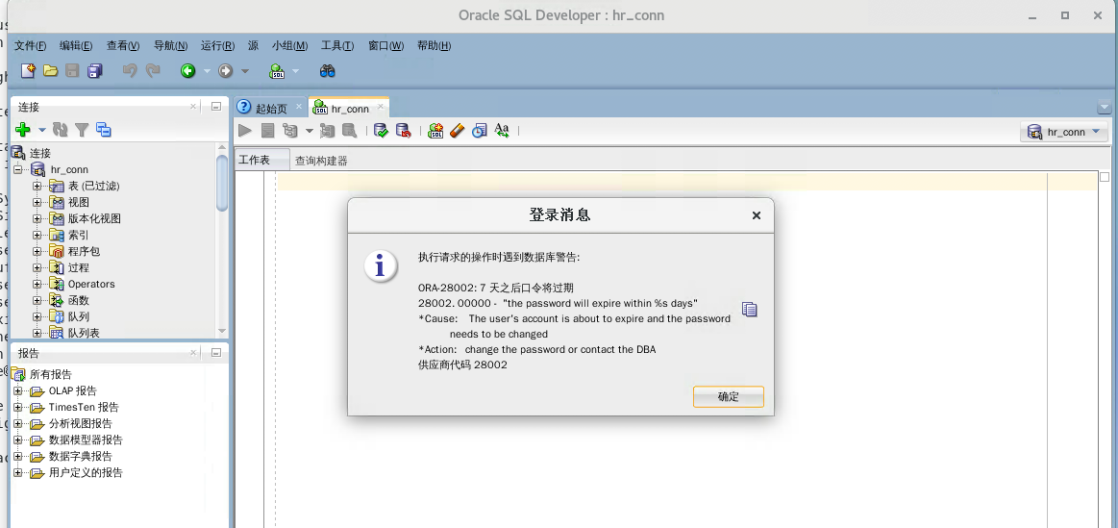Screen dimensions: 1118x528
Task: Click the Commit icon with green check
Action: 381,130
